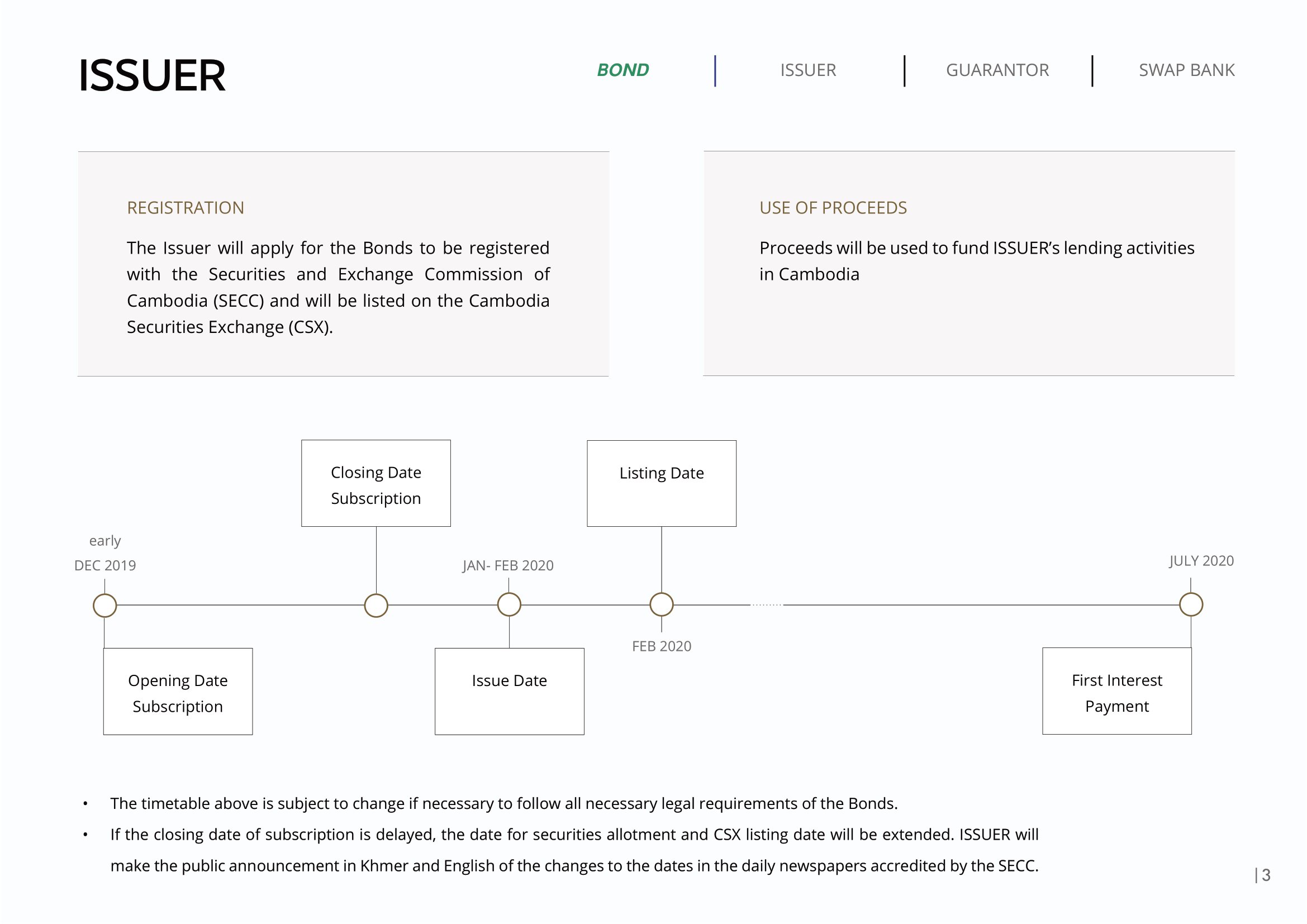Click the USE OF PROCEEDS heading
The width and height of the screenshot is (1307, 924).
tap(832, 208)
